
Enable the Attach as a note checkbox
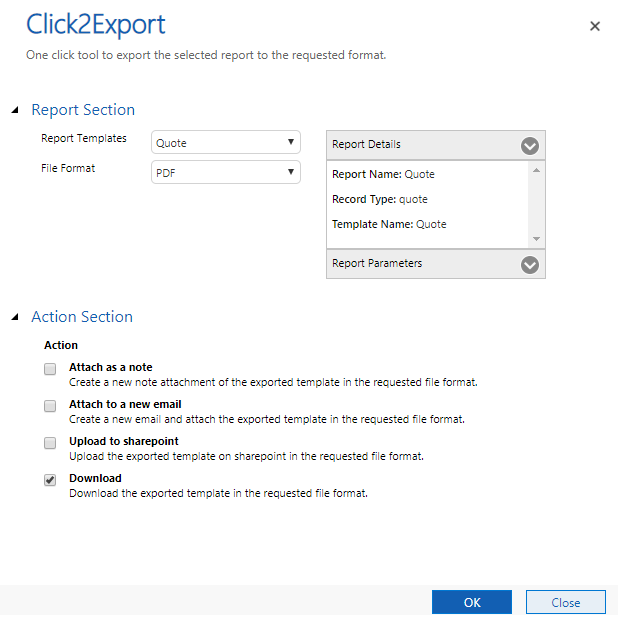tap(50, 369)
